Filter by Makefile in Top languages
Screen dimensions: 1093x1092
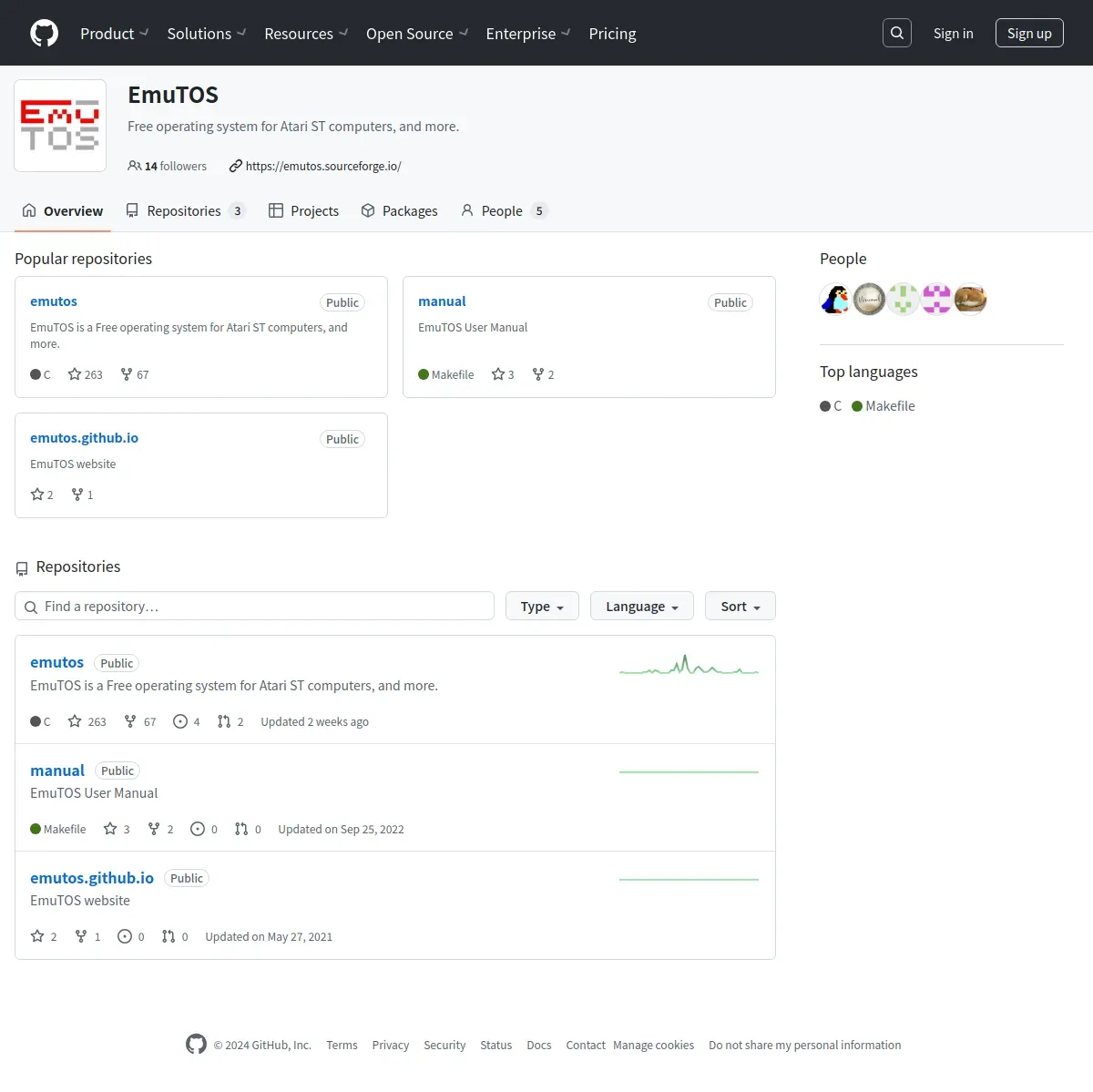pyautogui.click(x=884, y=406)
